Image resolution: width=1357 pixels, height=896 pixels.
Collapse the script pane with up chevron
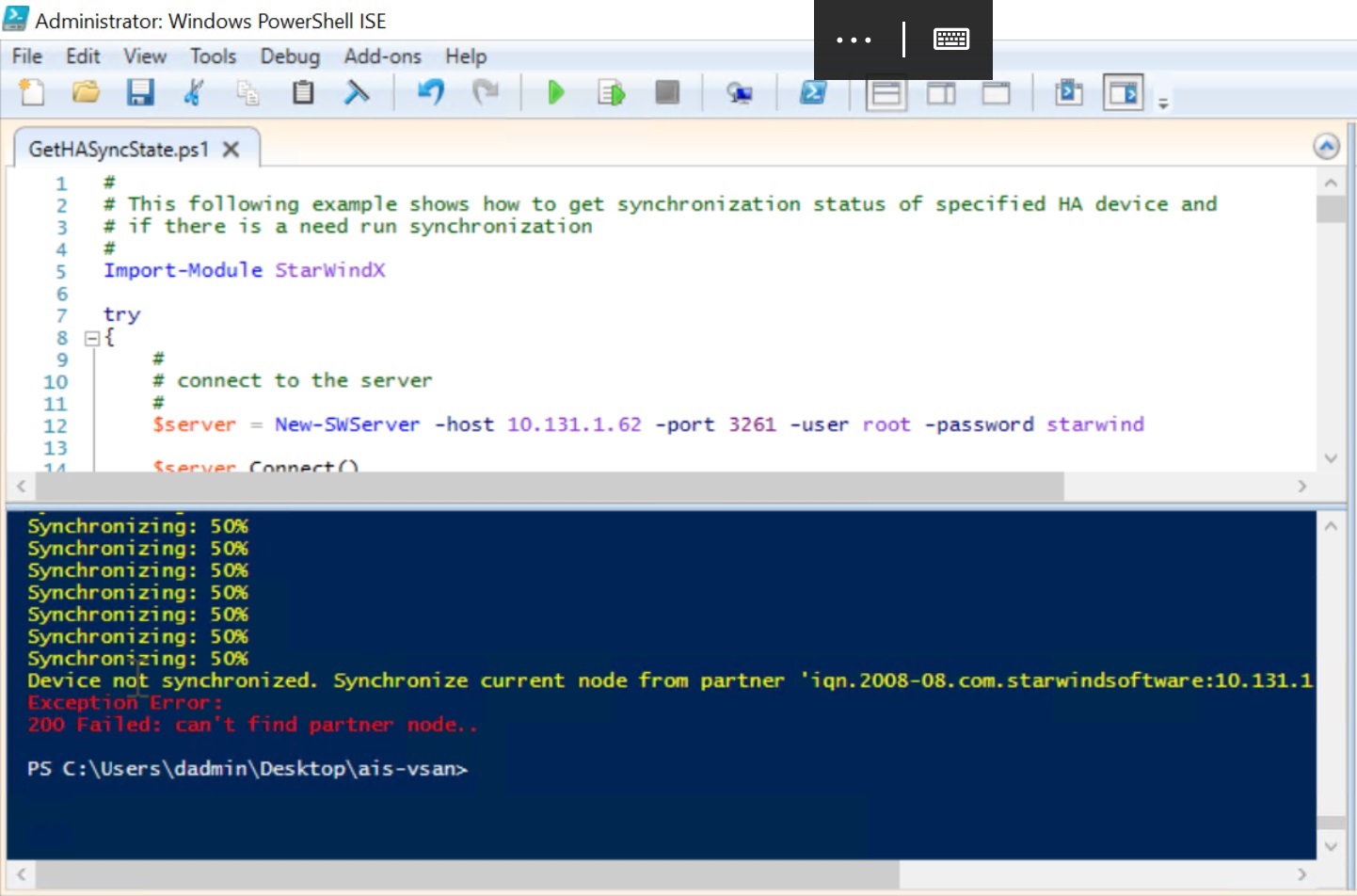pyautogui.click(x=1326, y=147)
